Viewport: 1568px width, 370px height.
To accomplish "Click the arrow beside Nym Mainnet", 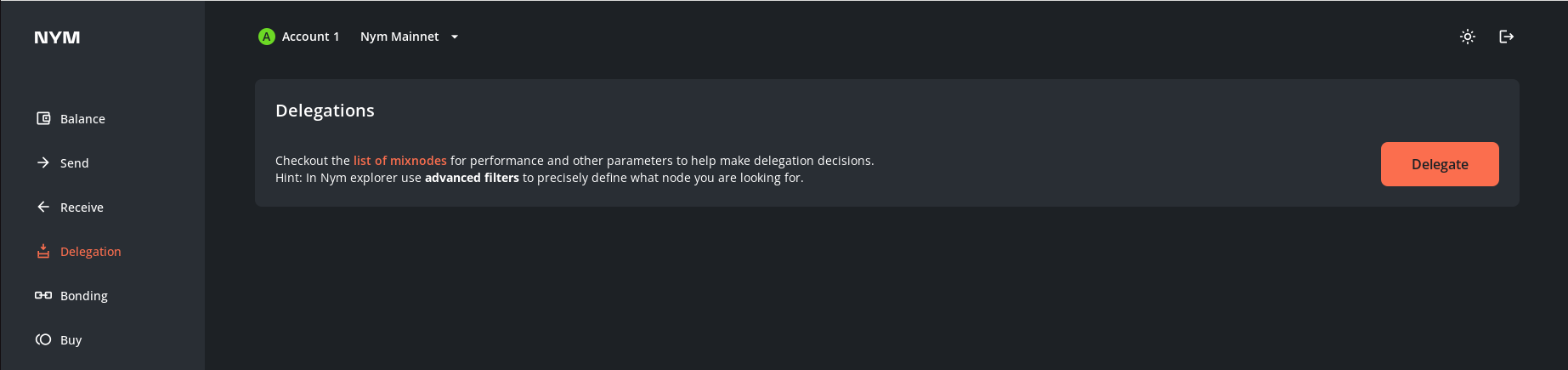I will (x=455, y=37).
